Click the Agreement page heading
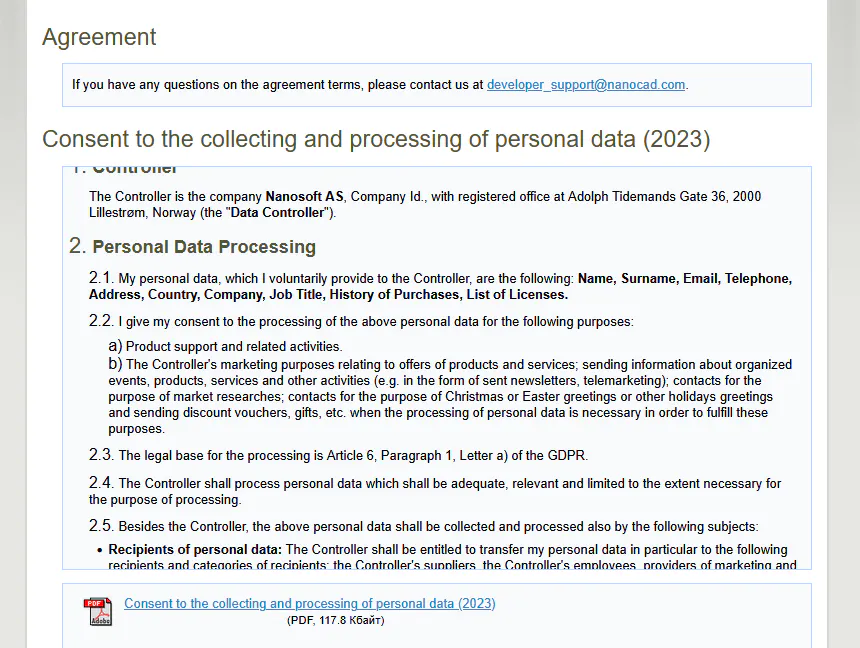This screenshot has width=860, height=648. pos(99,37)
